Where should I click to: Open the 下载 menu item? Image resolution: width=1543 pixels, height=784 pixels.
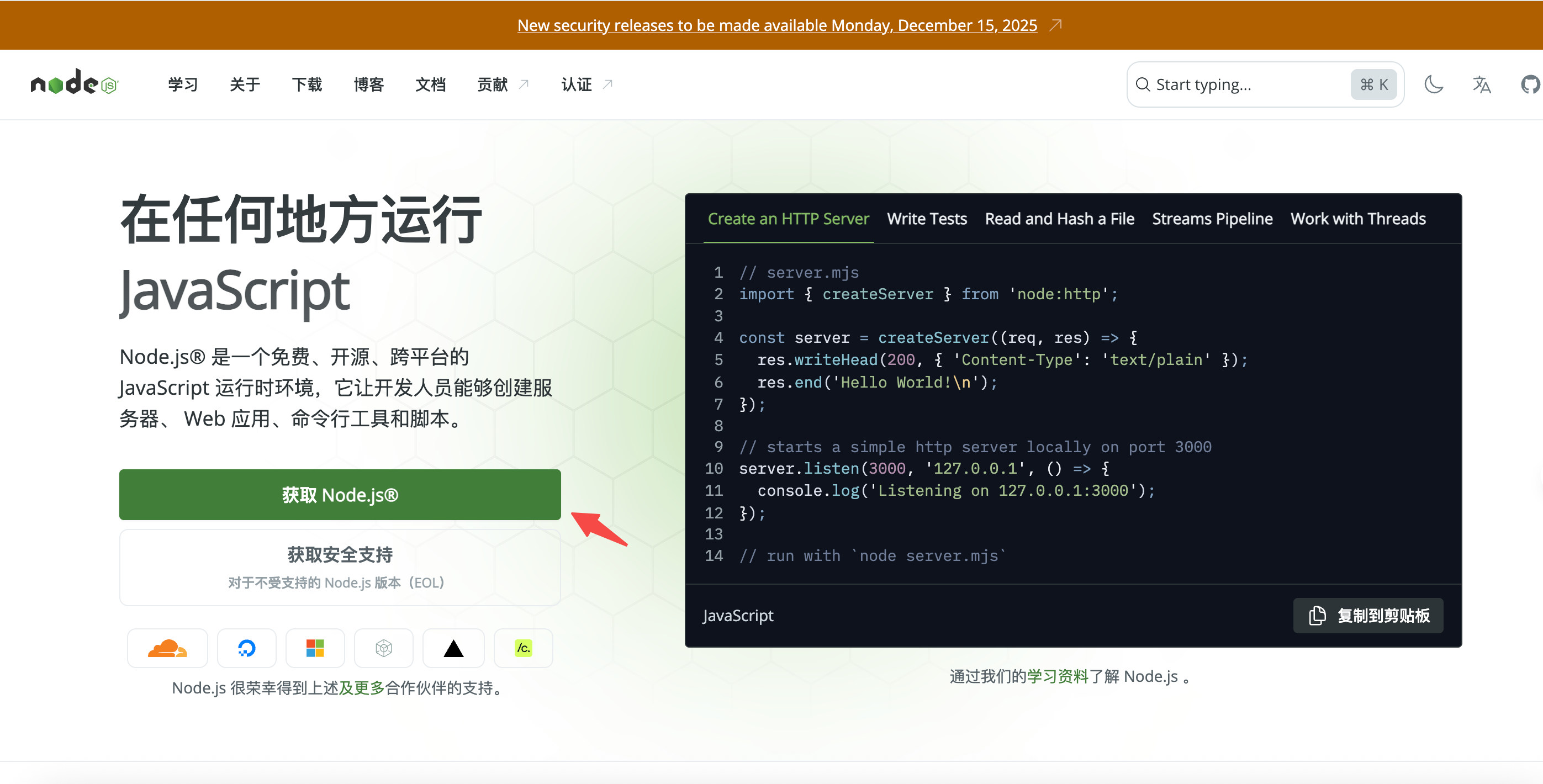[x=307, y=84]
